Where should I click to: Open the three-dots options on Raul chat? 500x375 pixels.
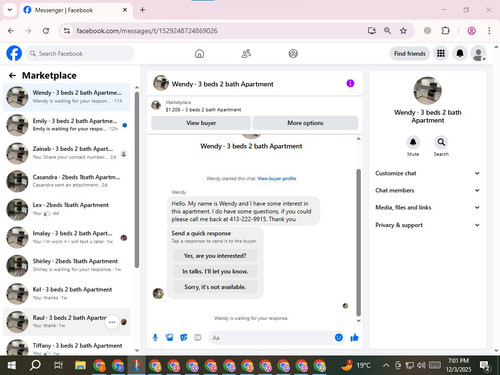coord(112,322)
